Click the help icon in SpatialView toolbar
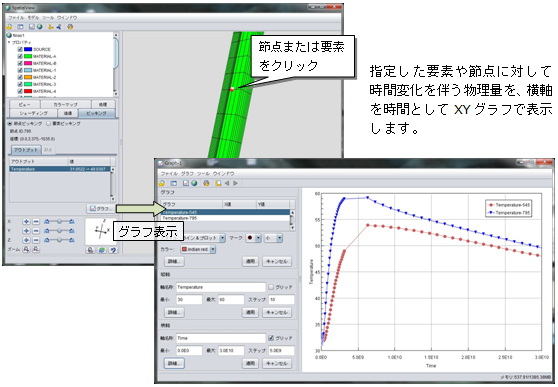 click(x=70, y=27)
